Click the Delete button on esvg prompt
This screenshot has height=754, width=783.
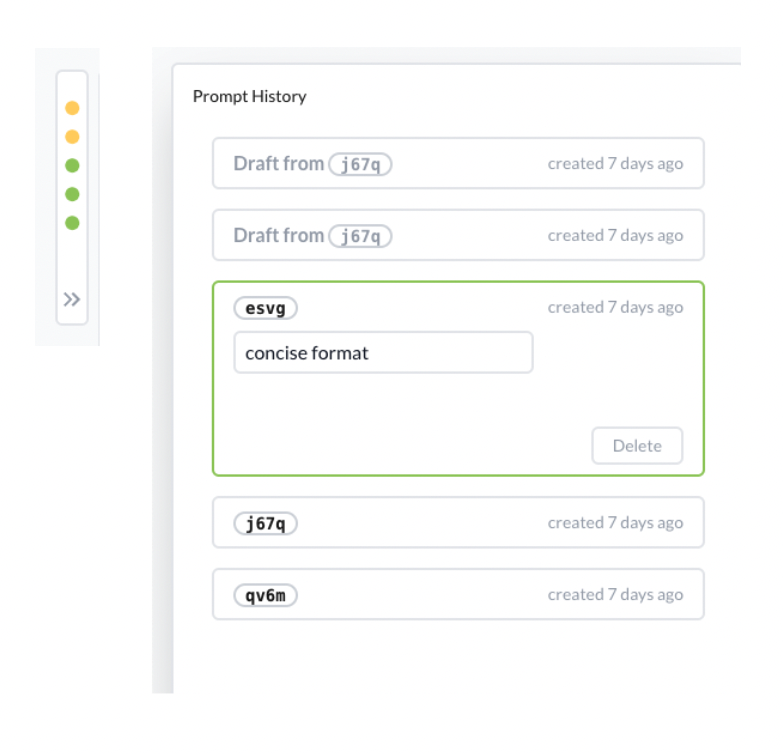[637, 446]
